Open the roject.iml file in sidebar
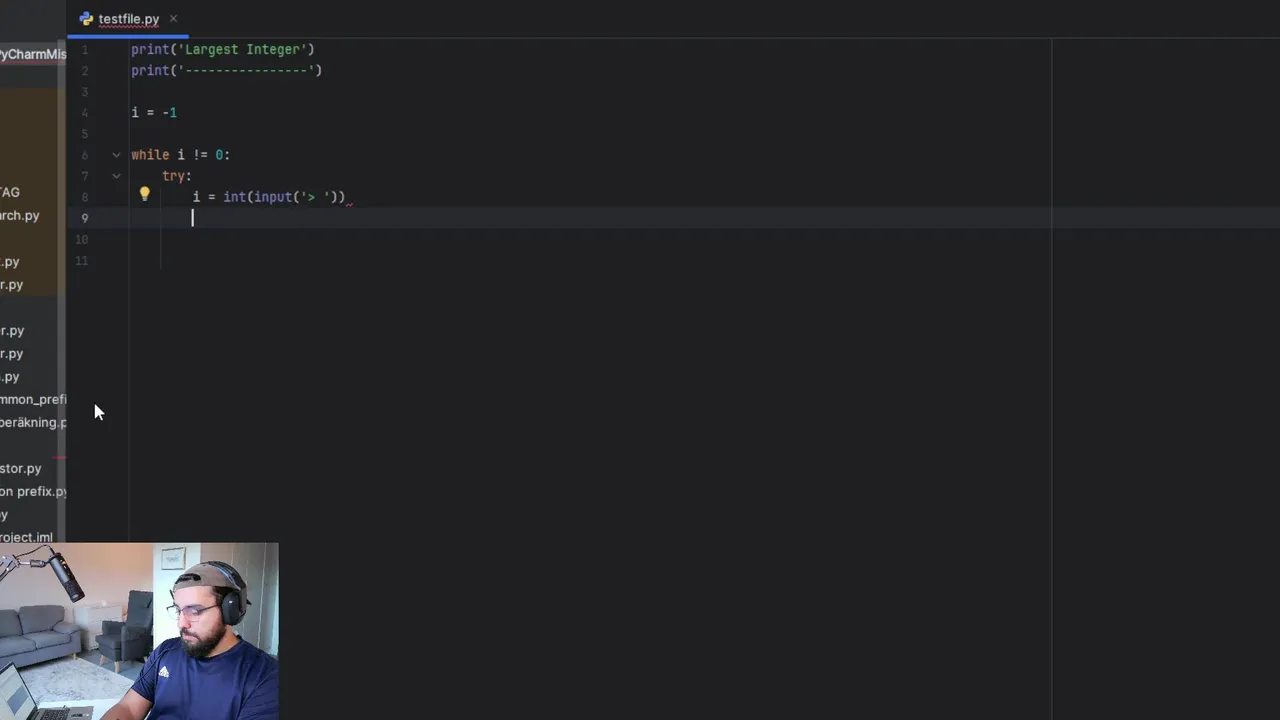1280x720 pixels. [26, 537]
